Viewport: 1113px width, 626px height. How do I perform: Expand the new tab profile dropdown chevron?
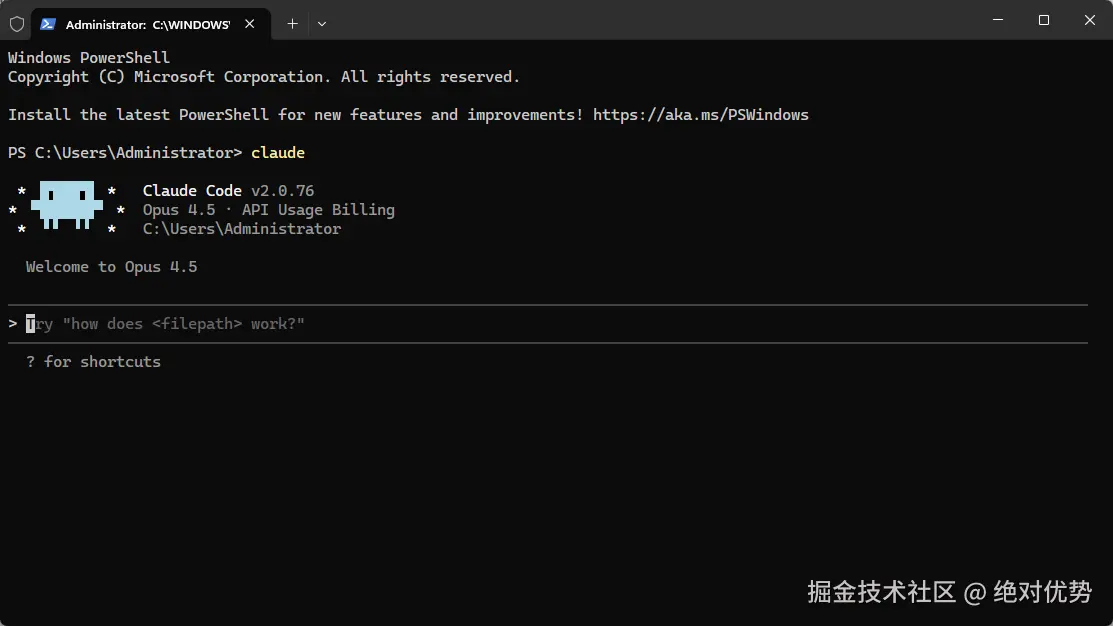coord(321,23)
